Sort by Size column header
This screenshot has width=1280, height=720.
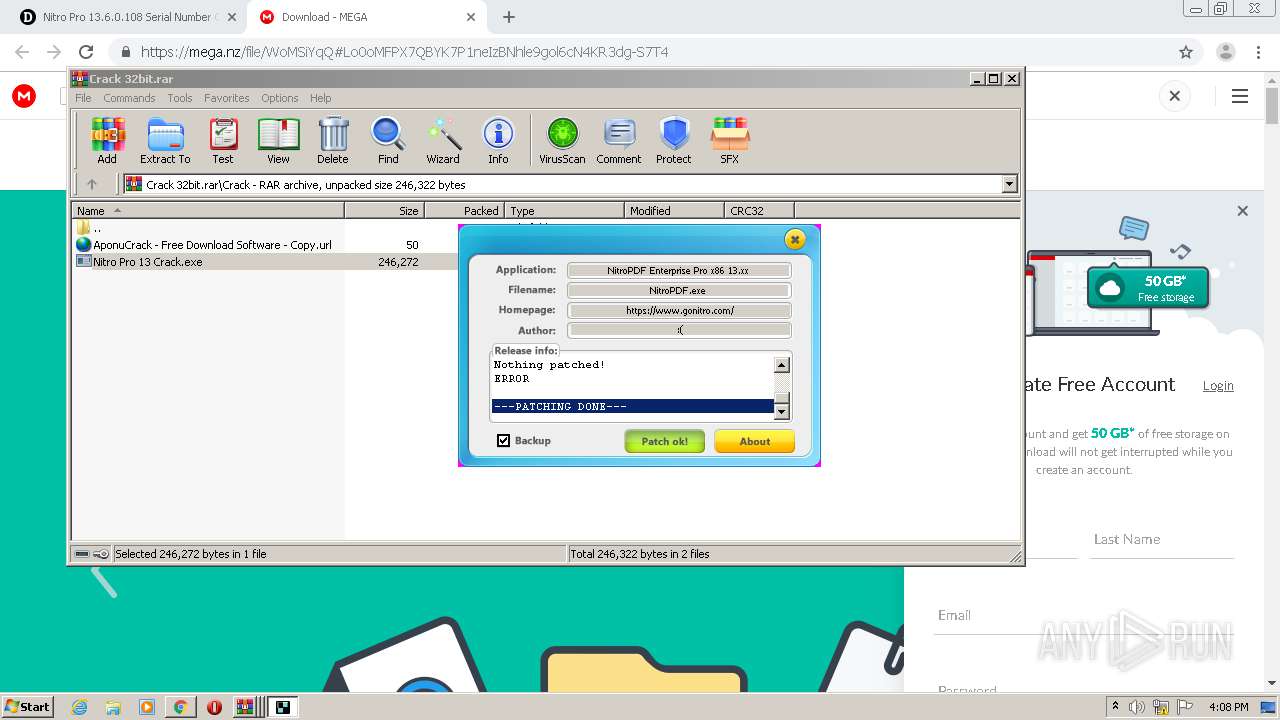(385, 211)
